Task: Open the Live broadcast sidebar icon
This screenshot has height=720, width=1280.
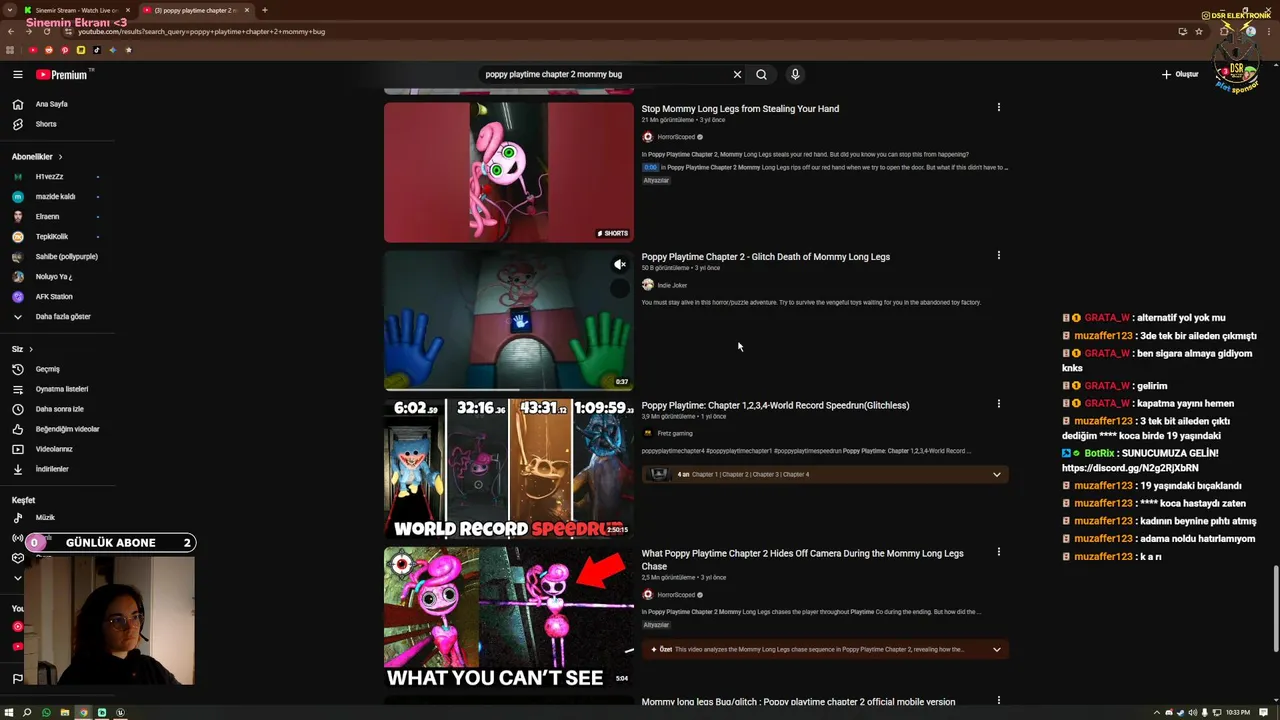Action: (x=17, y=538)
